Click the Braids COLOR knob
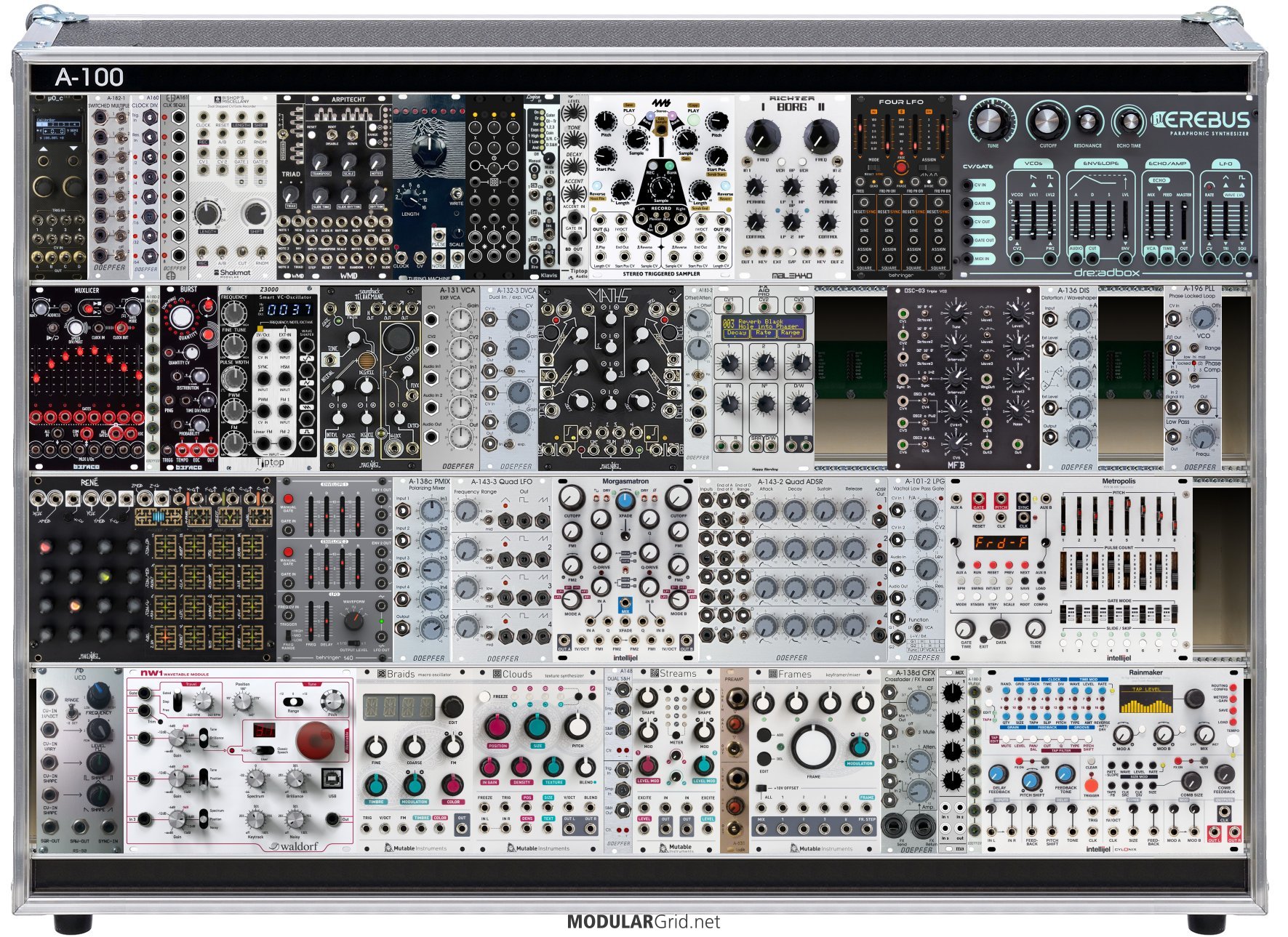Viewport: 1288px width, 937px height. [452, 784]
